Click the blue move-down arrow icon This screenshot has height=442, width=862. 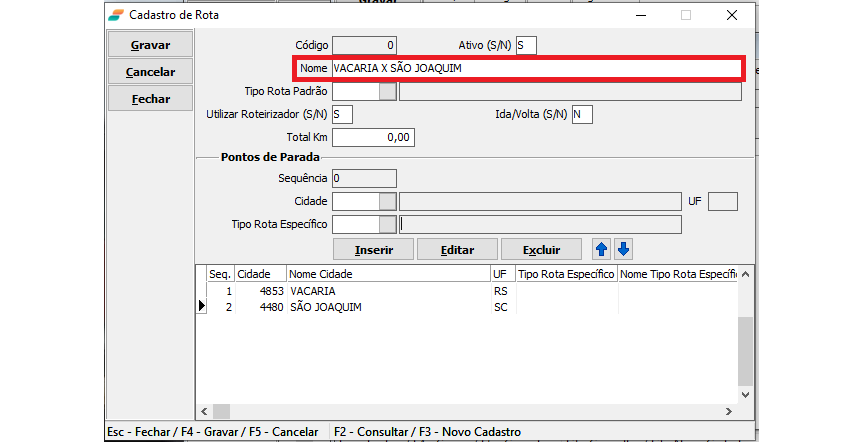(x=623, y=249)
